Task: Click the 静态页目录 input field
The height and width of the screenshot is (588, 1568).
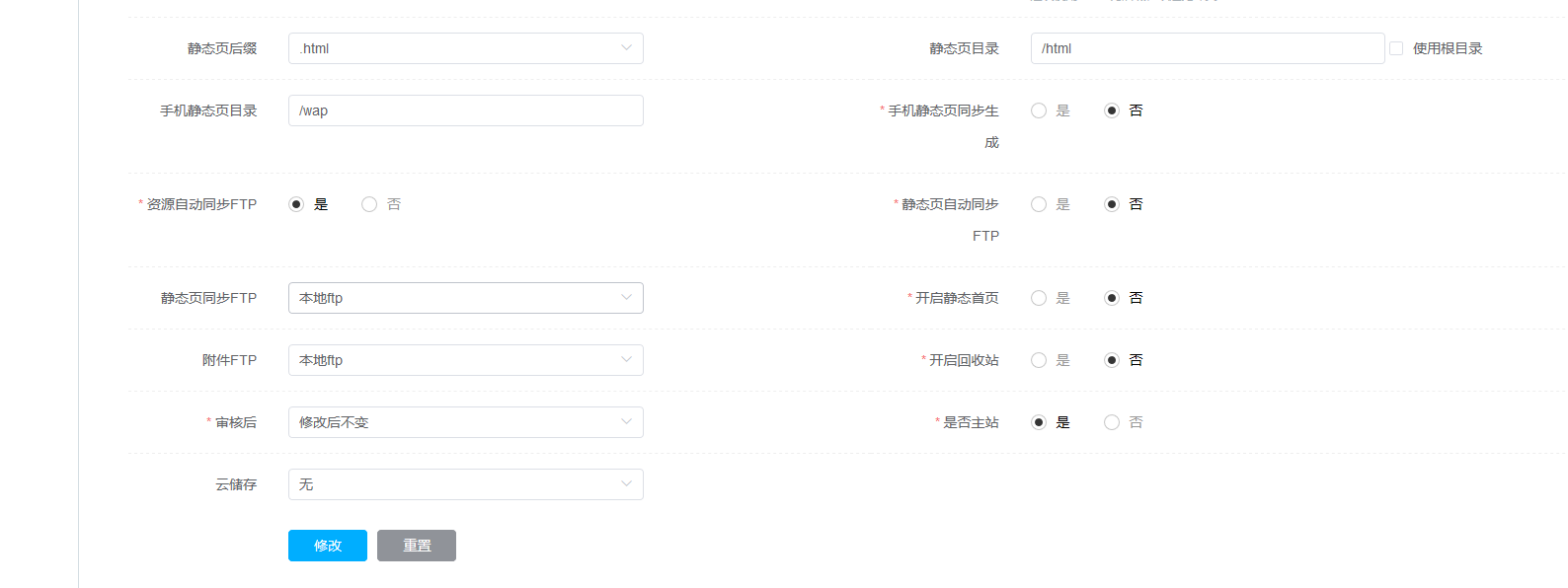Action: pyautogui.click(x=1207, y=48)
